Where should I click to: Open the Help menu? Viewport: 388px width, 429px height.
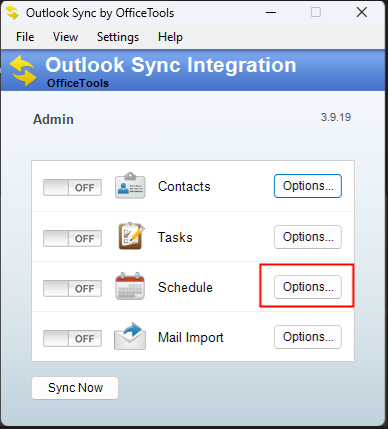[170, 37]
